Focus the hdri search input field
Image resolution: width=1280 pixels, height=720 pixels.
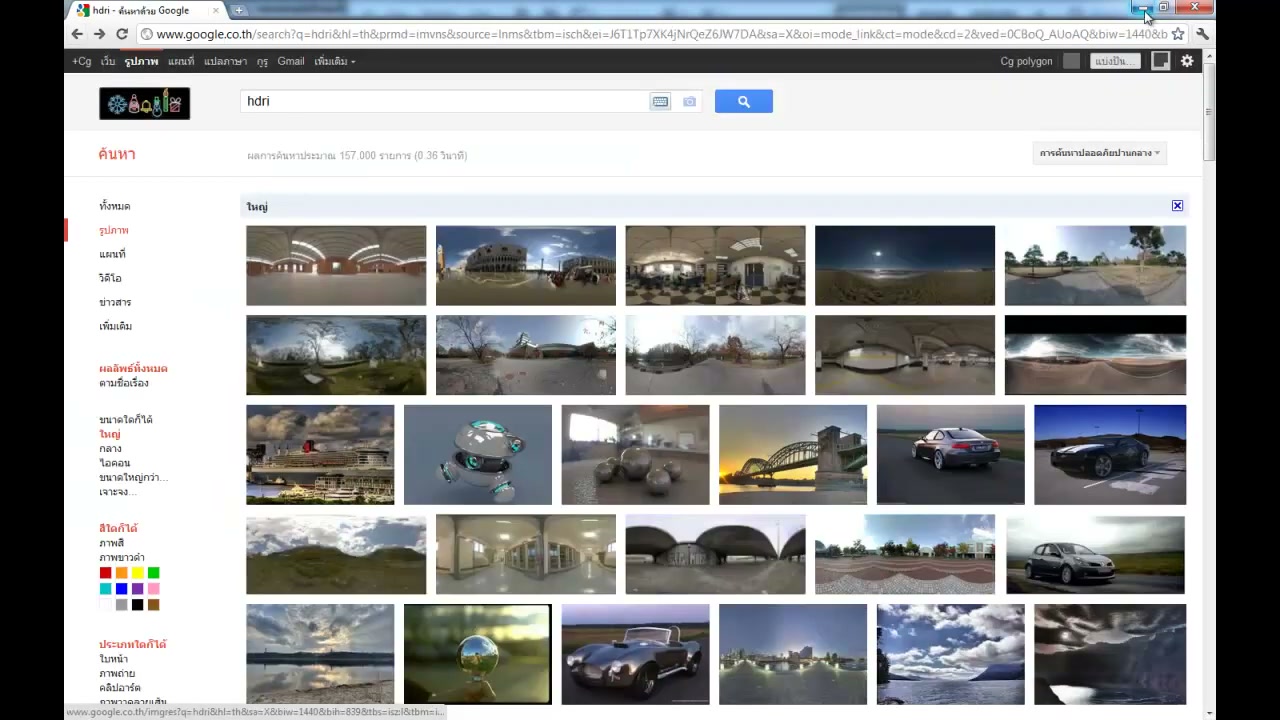click(x=445, y=101)
